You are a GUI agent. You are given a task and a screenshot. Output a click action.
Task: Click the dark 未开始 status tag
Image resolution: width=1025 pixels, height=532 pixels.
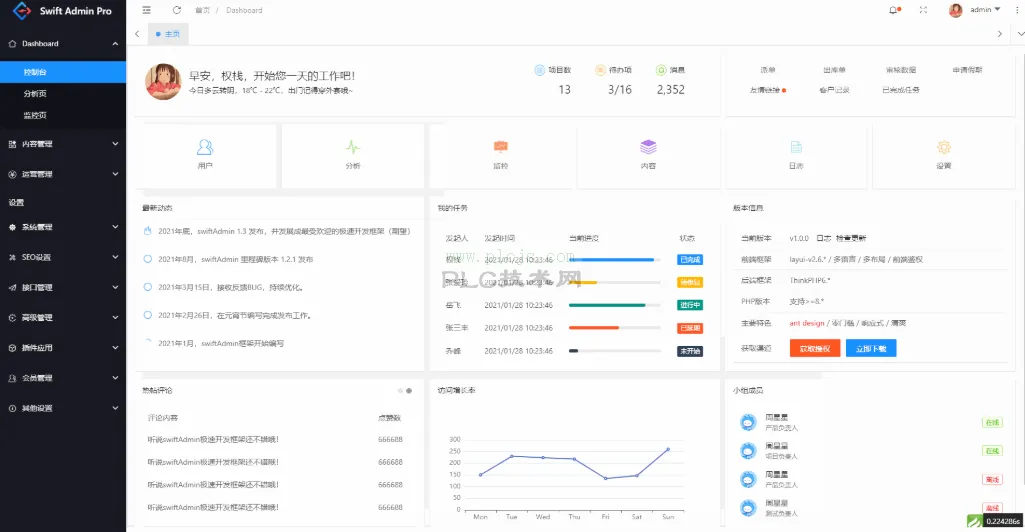click(690, 351)
